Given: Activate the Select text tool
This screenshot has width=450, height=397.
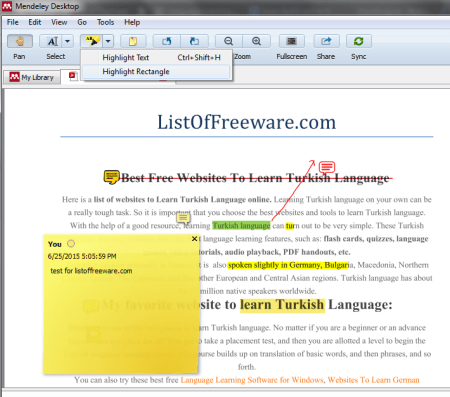Looking at the screenshot, I should pyautogui.click(x=52, y=41).
